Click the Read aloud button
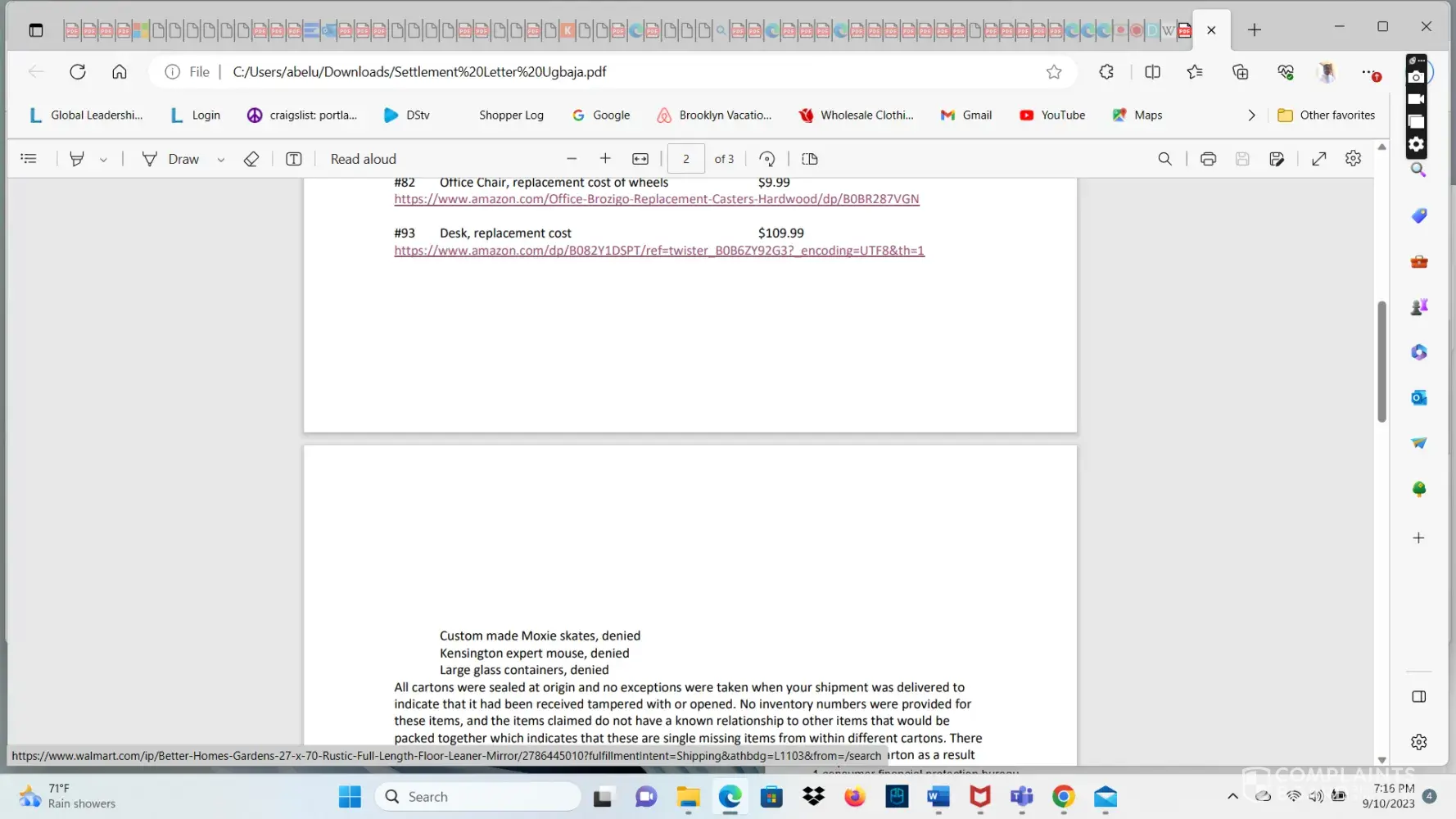 click(363, 159)
